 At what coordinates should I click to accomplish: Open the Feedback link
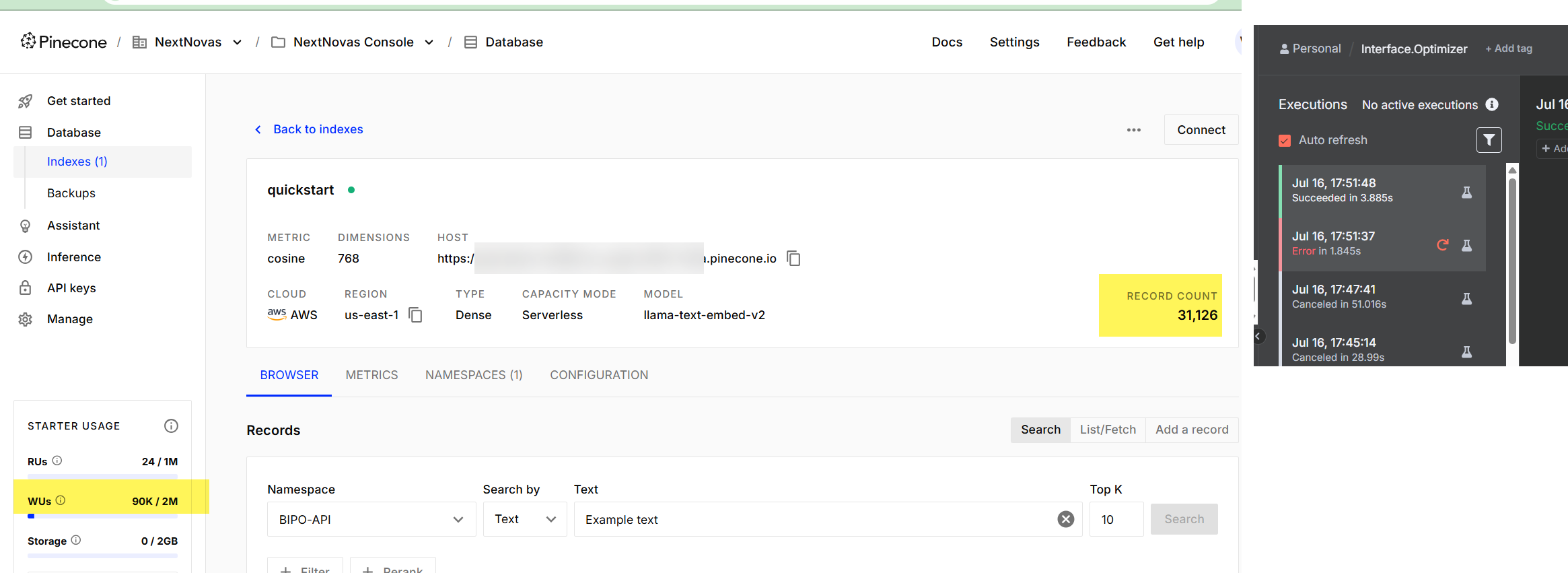point(1096,42)
